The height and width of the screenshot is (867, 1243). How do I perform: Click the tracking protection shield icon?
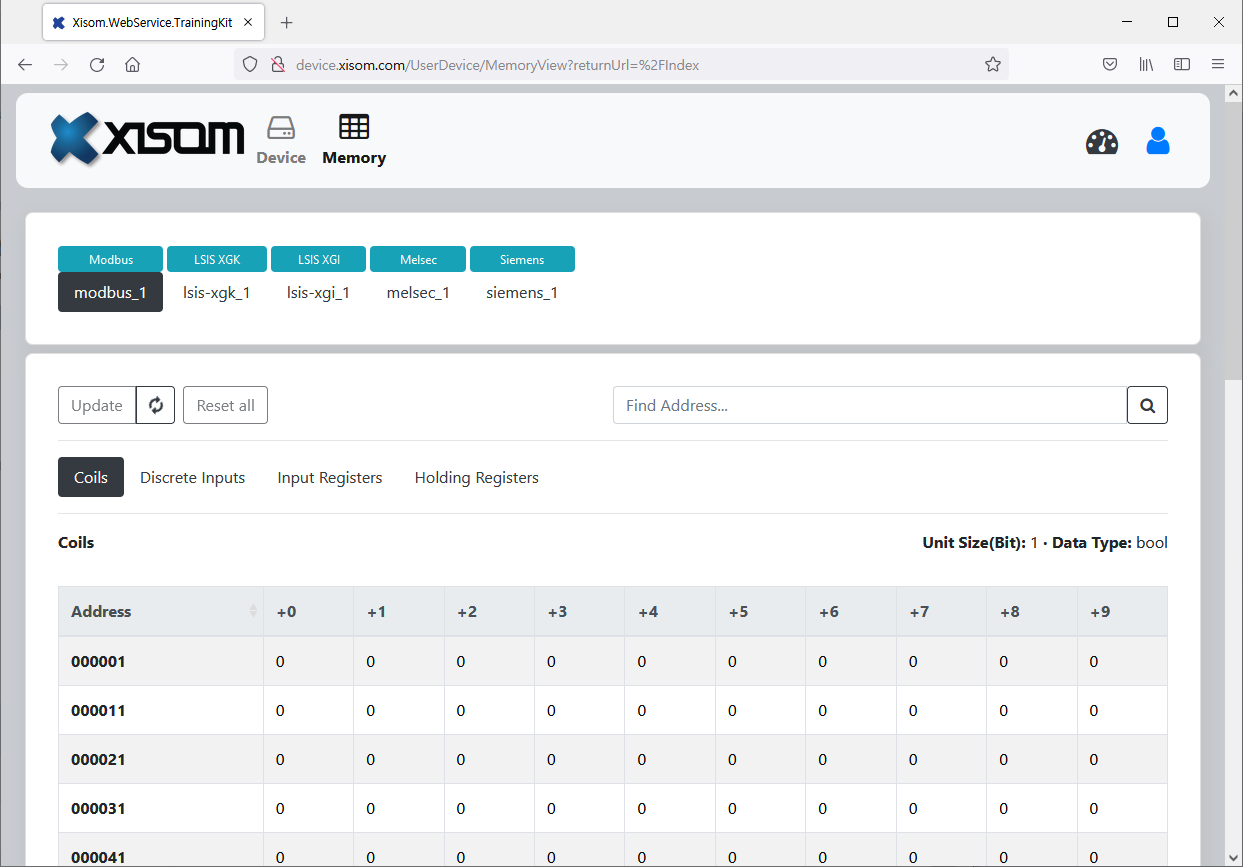point(250,64)
